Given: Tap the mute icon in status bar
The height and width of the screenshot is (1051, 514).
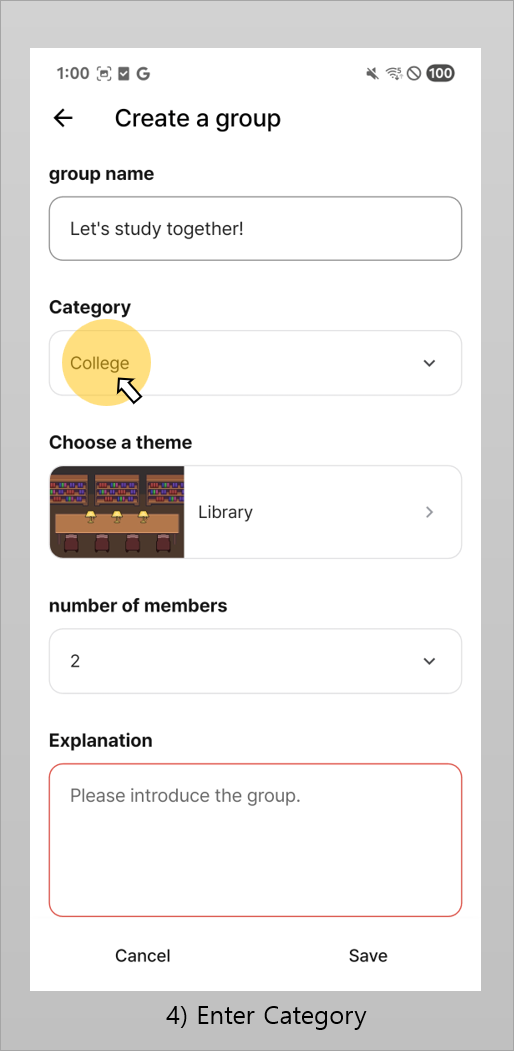Looking at the screenshot, I should 373,73.
